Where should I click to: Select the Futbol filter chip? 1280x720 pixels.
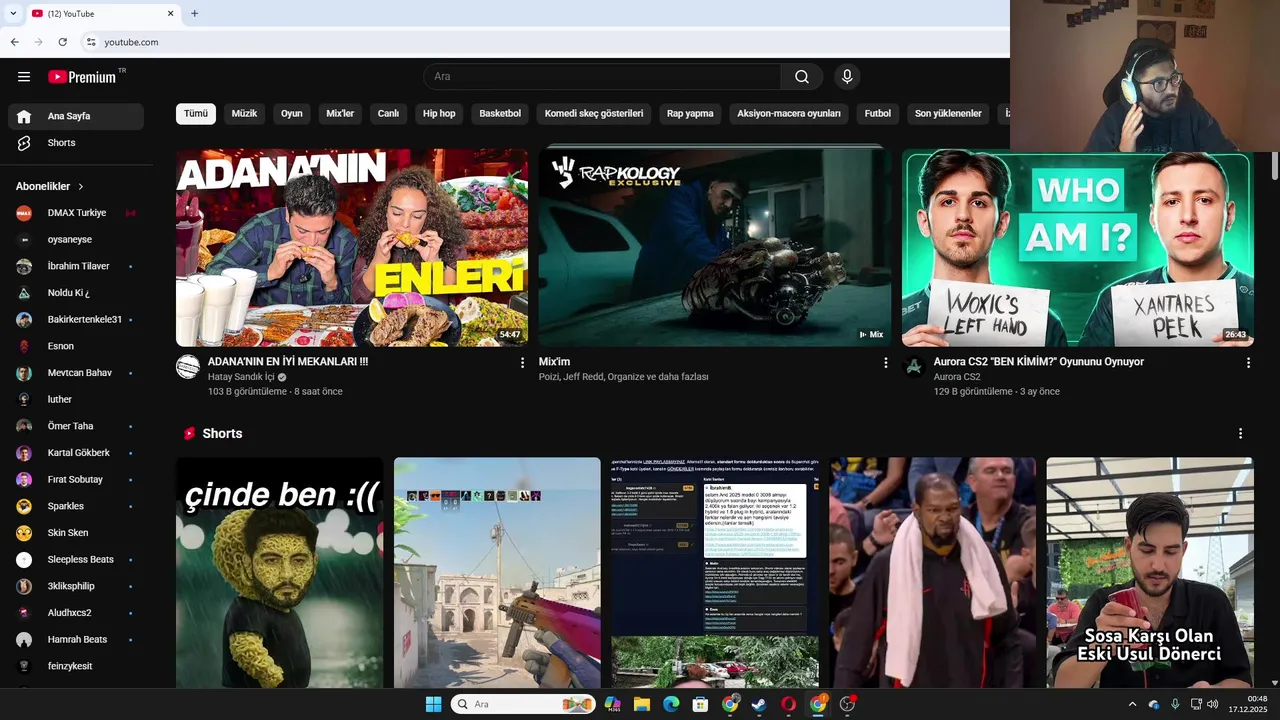[878, 114]
